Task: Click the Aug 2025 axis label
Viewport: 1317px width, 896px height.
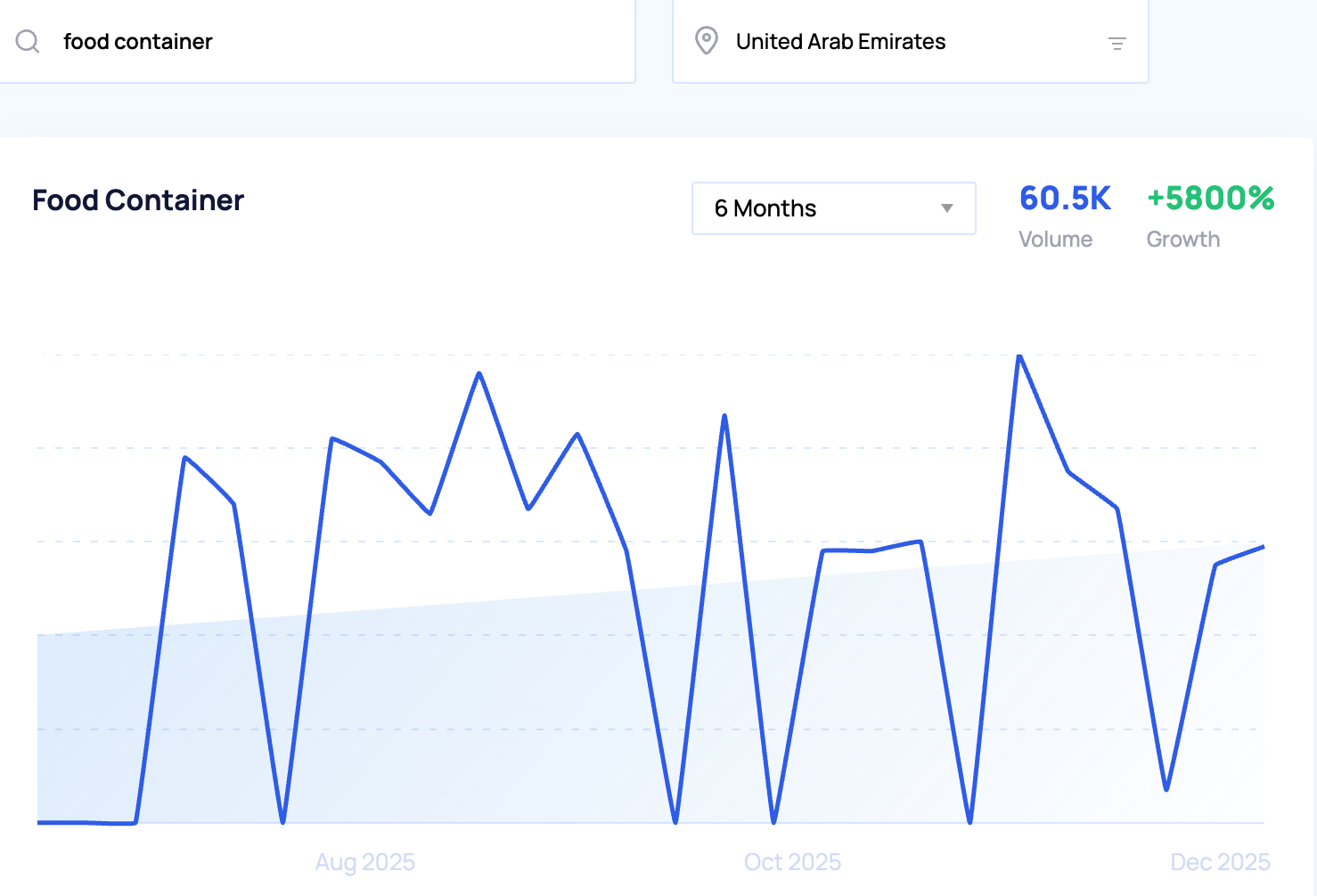Action: point(364,862)
